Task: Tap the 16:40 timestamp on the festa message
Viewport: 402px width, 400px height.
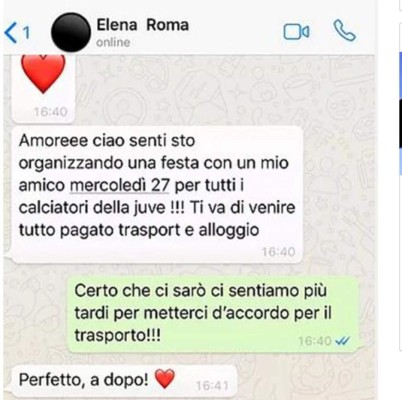Action: coord(278,251)
